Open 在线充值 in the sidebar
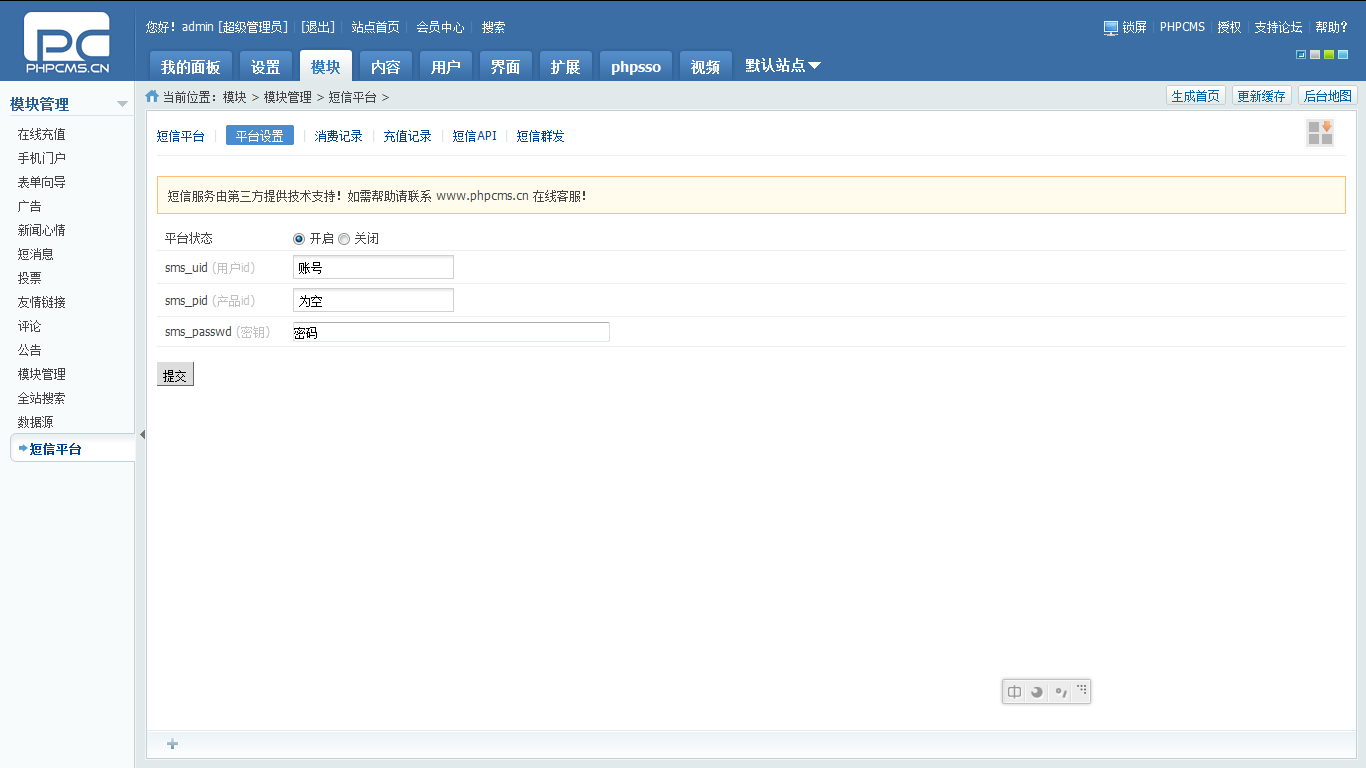Viewport: 1366px width, 768px height. (42, 134)
